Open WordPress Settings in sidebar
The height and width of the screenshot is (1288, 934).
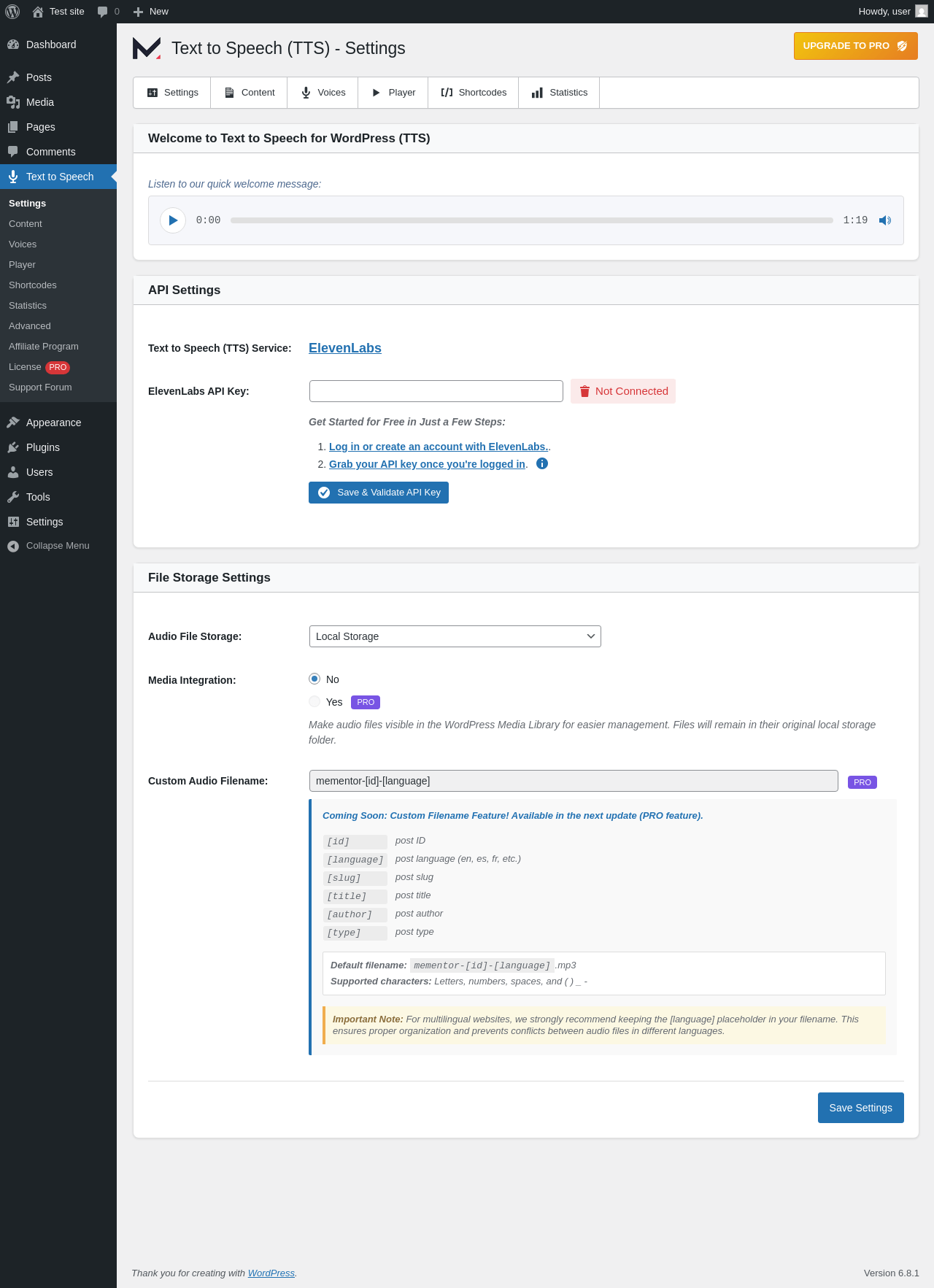[x=58, y=522]
